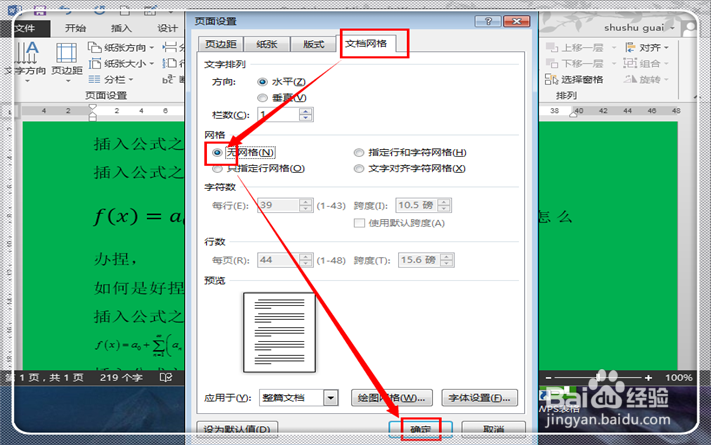Image resolution: width=711 pixels, height=445 pixels.
Task: Click the dialog help question mark button
Action: [x=488, y=21]
